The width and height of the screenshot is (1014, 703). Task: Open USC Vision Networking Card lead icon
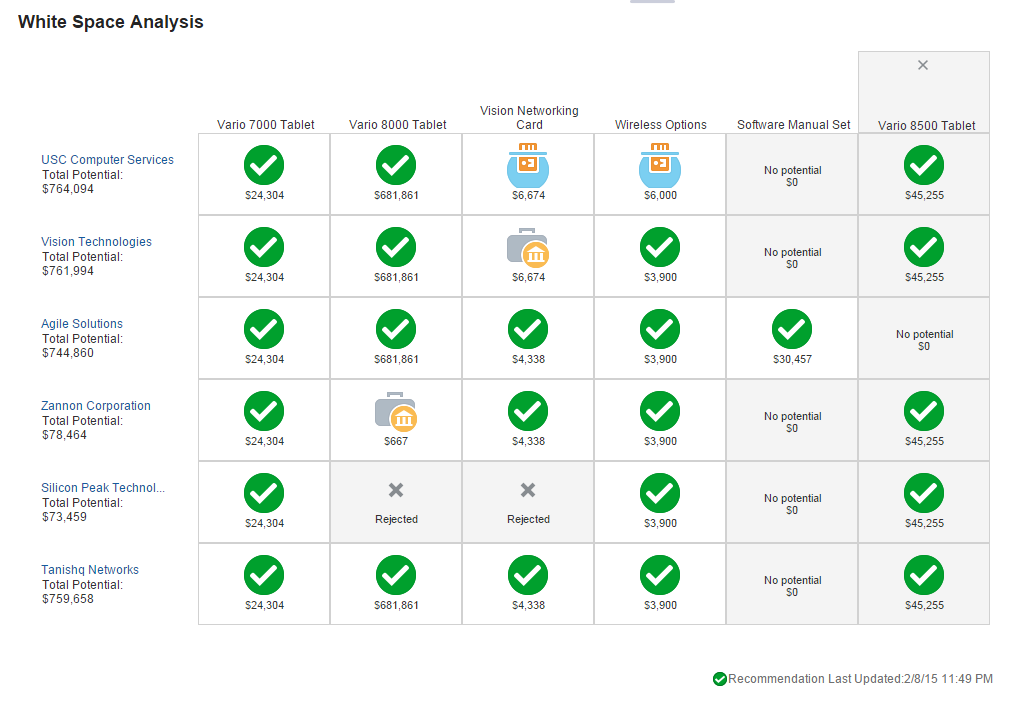coord(528,165)
